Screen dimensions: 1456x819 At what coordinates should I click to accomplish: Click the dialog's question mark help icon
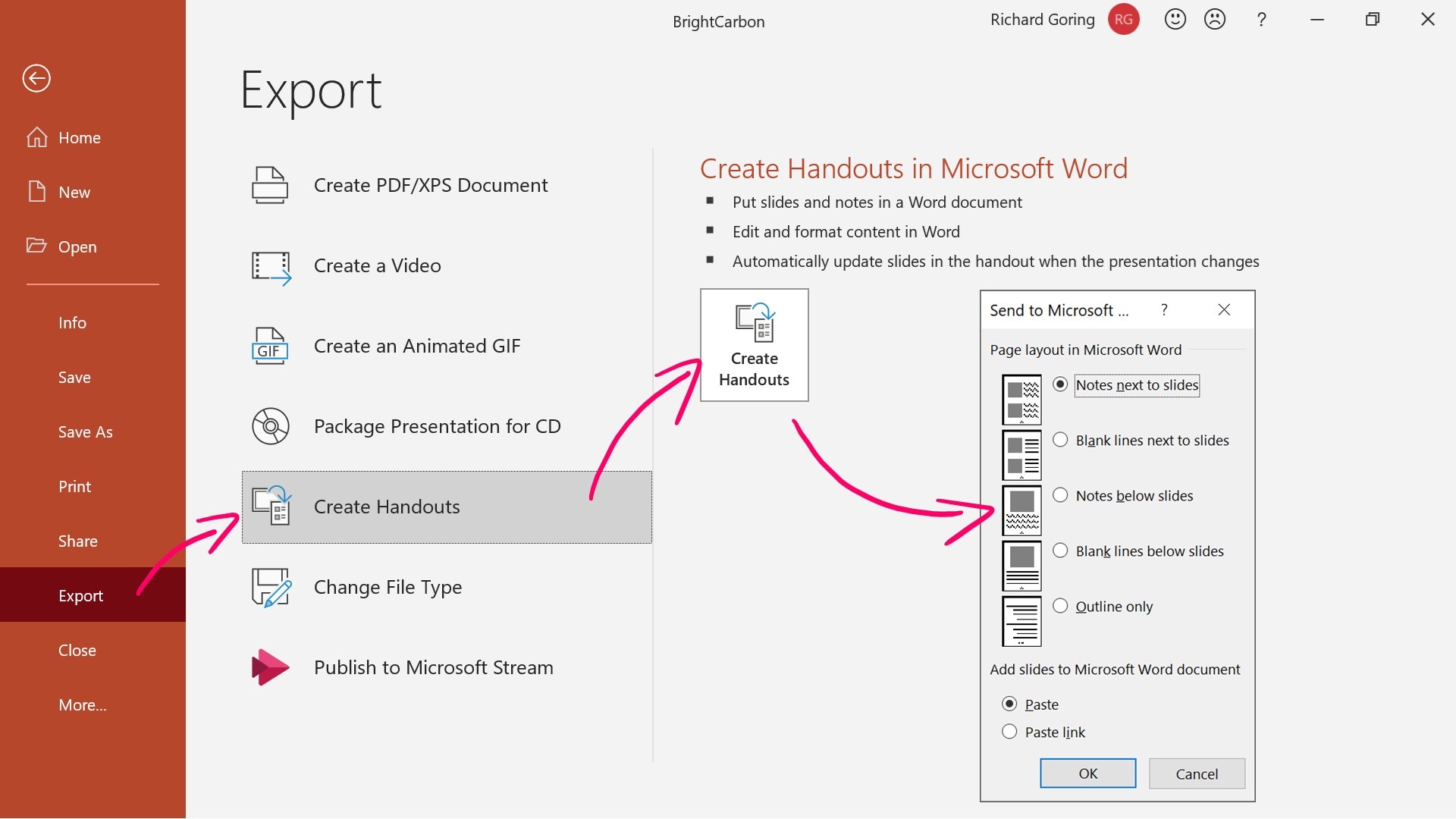tap(1164, 309)
